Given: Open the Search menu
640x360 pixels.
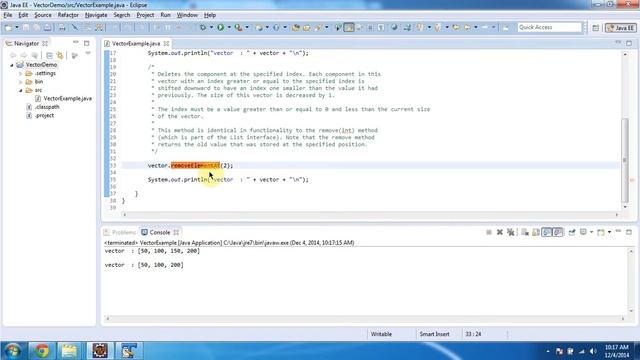Looking at the screenshot, I should click(122, 15).
